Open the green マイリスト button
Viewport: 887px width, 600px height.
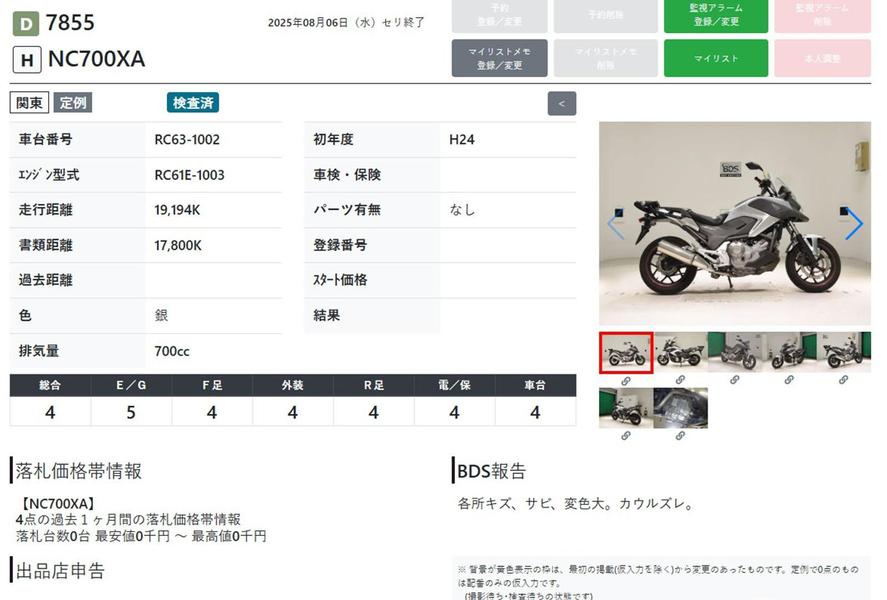point(715,59)
